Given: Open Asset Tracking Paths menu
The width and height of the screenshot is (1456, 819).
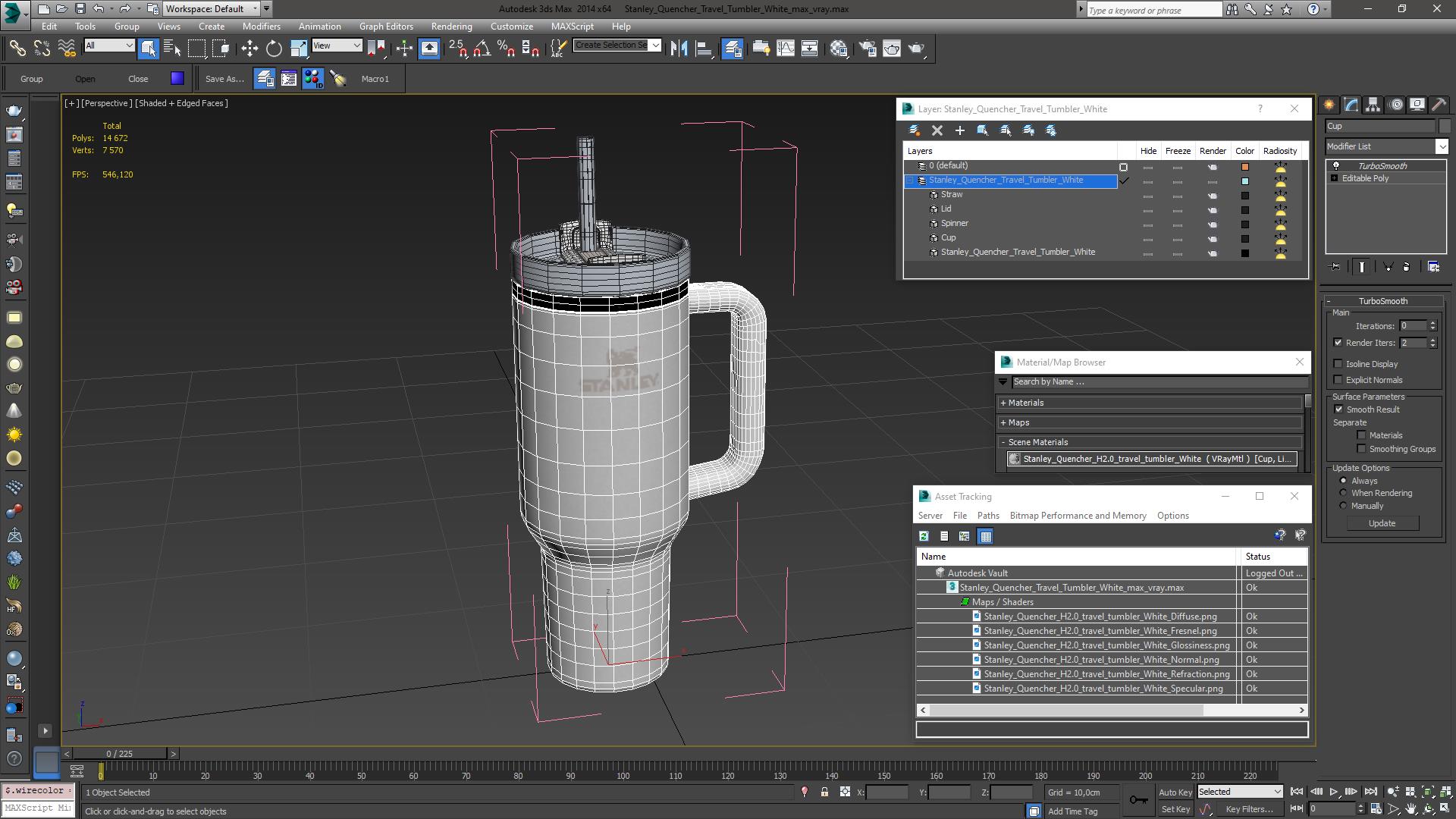Looking at the screenshot, I should [x=988, y=516].
